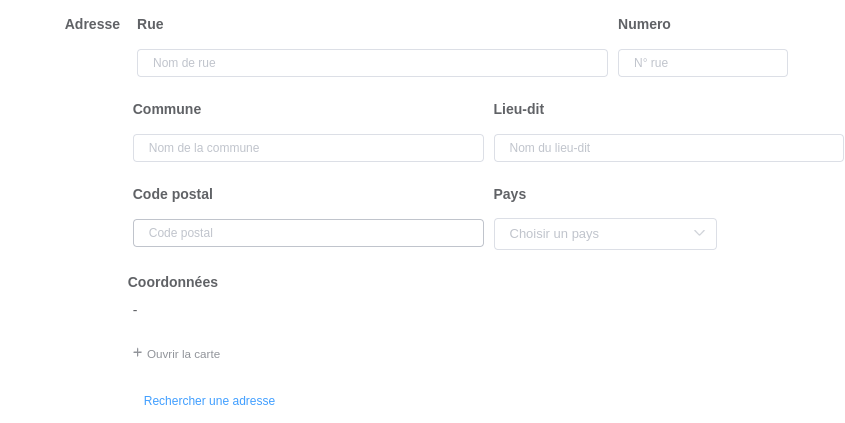Focus the Code postal input box

(x=308, y=233)
